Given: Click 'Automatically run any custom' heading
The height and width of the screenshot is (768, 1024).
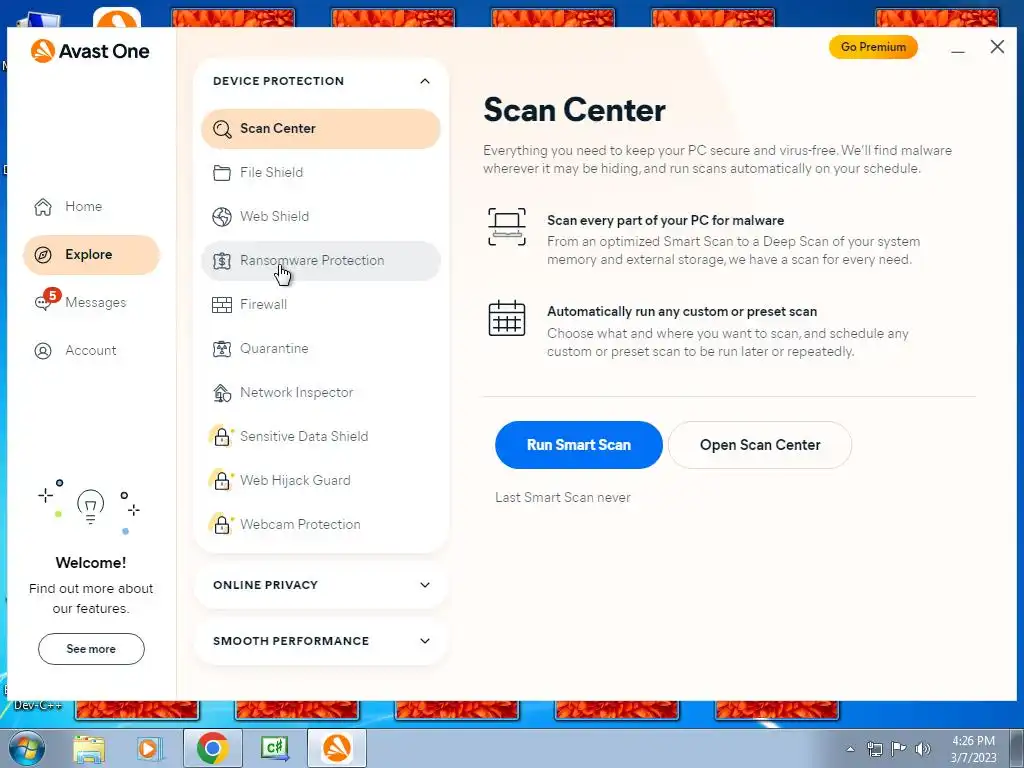Looking at the screenshot, I should [682, 312].
